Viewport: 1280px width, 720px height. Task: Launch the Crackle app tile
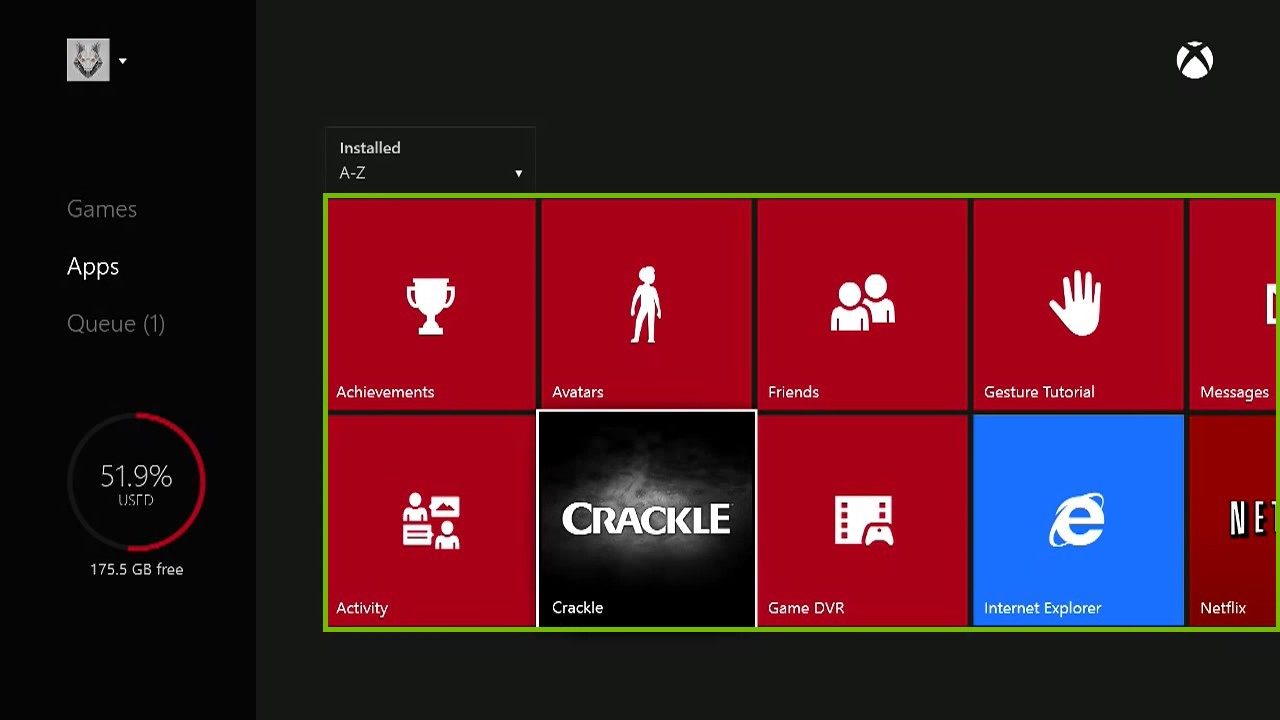coord(646,520)
